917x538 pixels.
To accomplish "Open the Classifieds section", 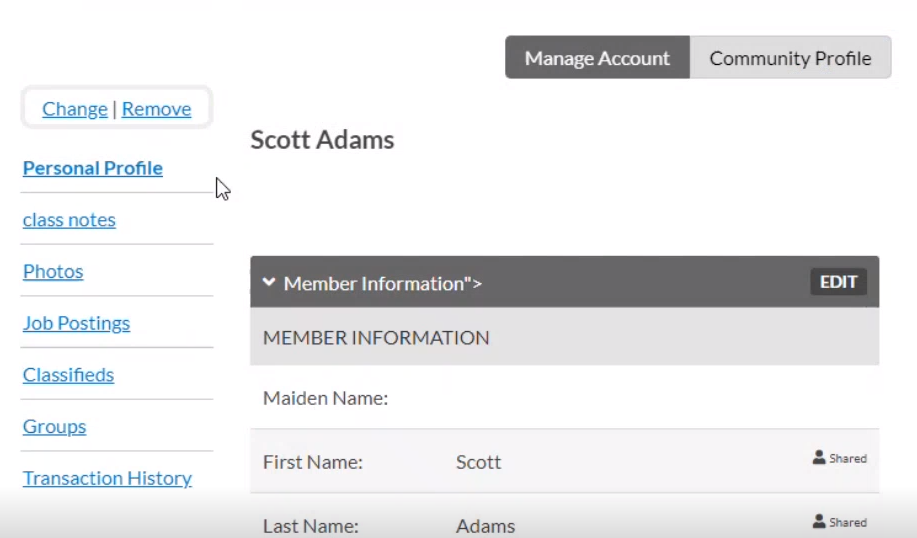I will (x=68, y=375).
